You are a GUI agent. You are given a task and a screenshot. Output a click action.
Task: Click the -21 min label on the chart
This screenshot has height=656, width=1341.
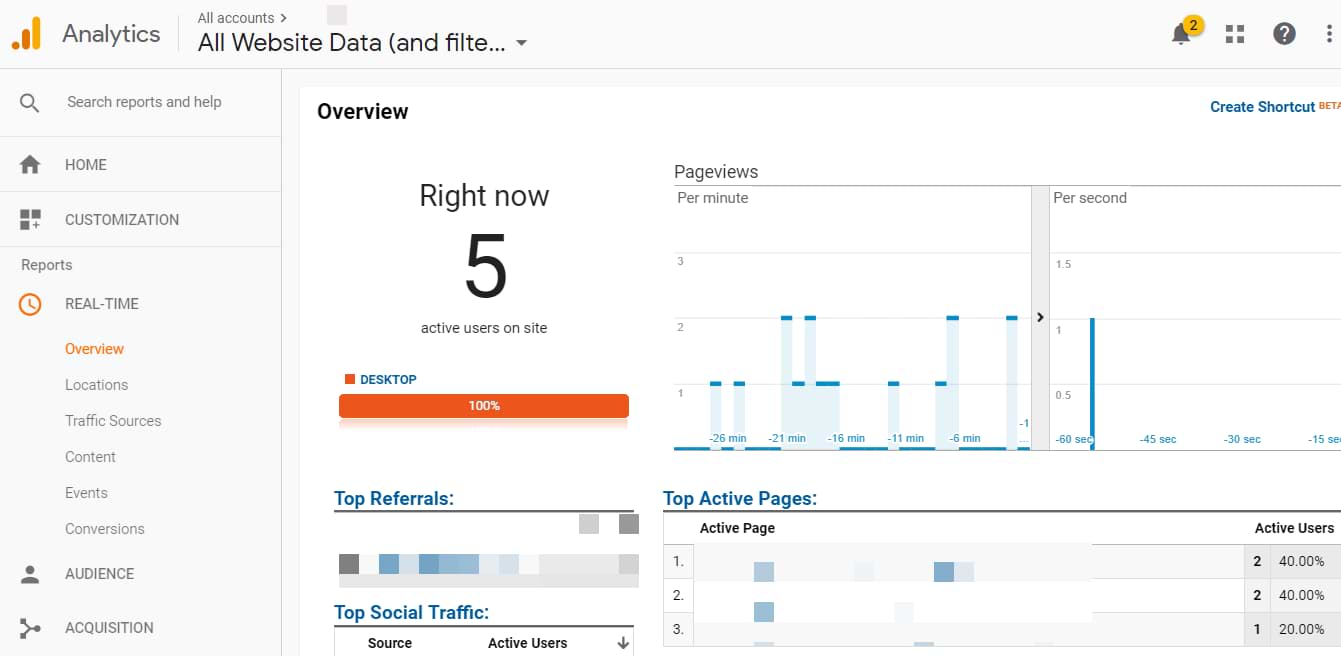(787, 438)
